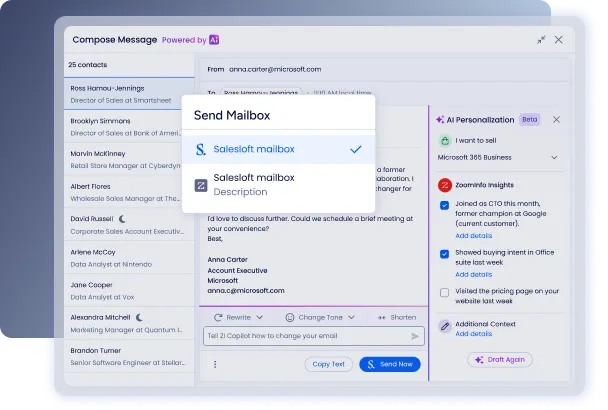
Task: Click the Salesloft S logo in mailbox list
Action: [200, 149]
